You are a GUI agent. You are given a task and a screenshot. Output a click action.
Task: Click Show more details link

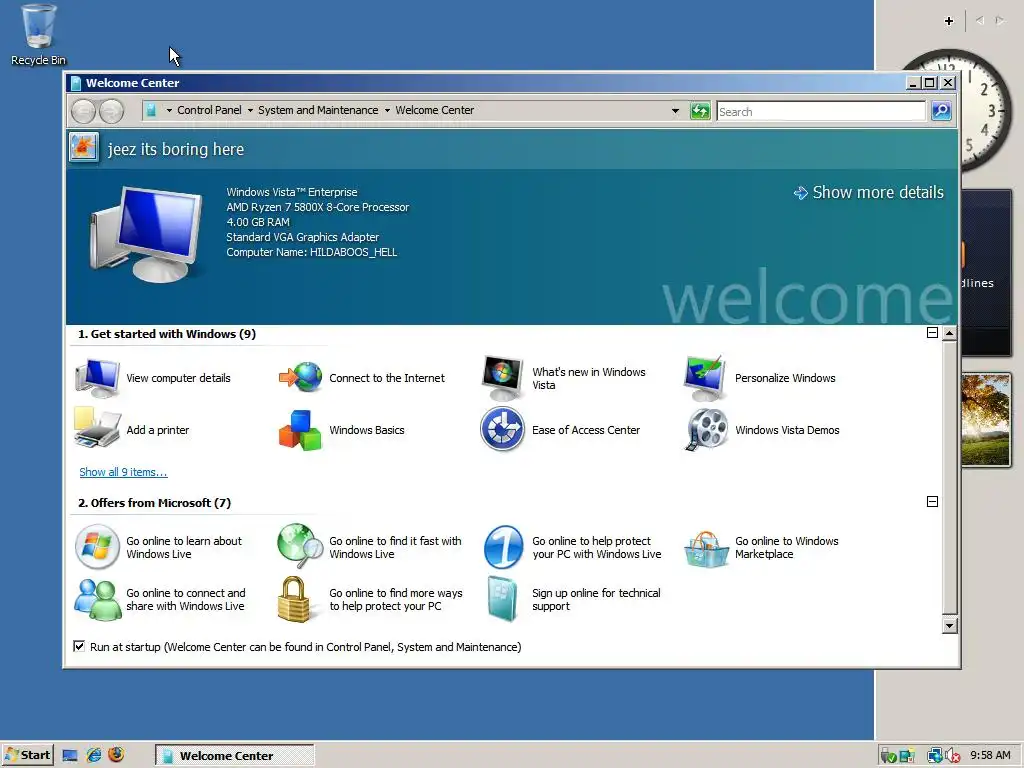(x=869, y=192)
